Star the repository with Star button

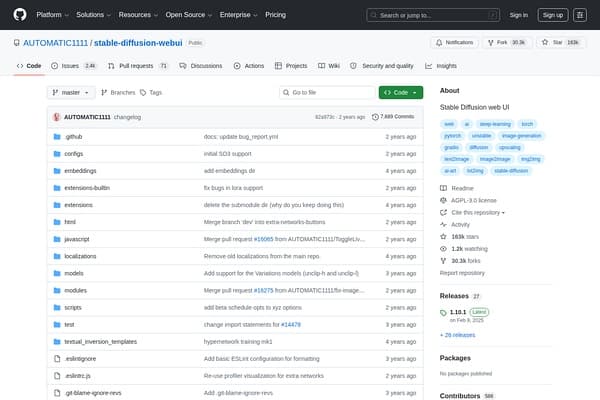click(561, 42)
